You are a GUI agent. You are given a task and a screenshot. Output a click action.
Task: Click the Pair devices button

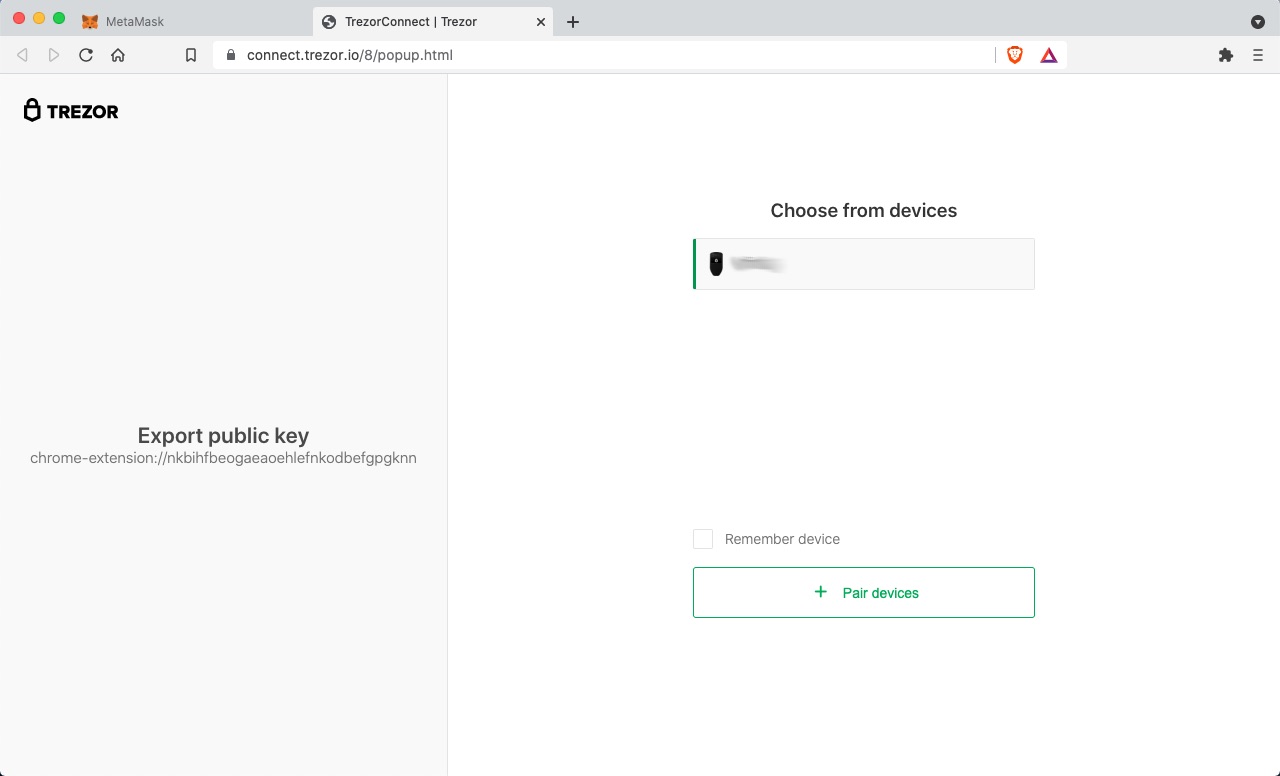coord(864,592)
